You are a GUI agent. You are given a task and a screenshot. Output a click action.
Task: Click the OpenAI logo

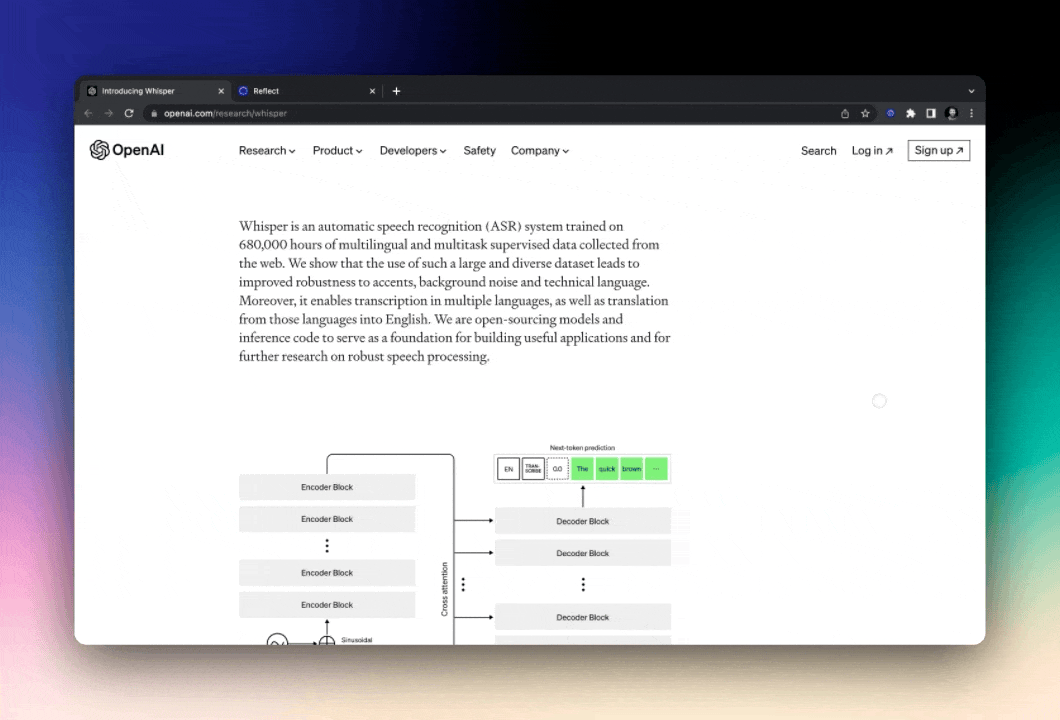(x=126, y=150)
